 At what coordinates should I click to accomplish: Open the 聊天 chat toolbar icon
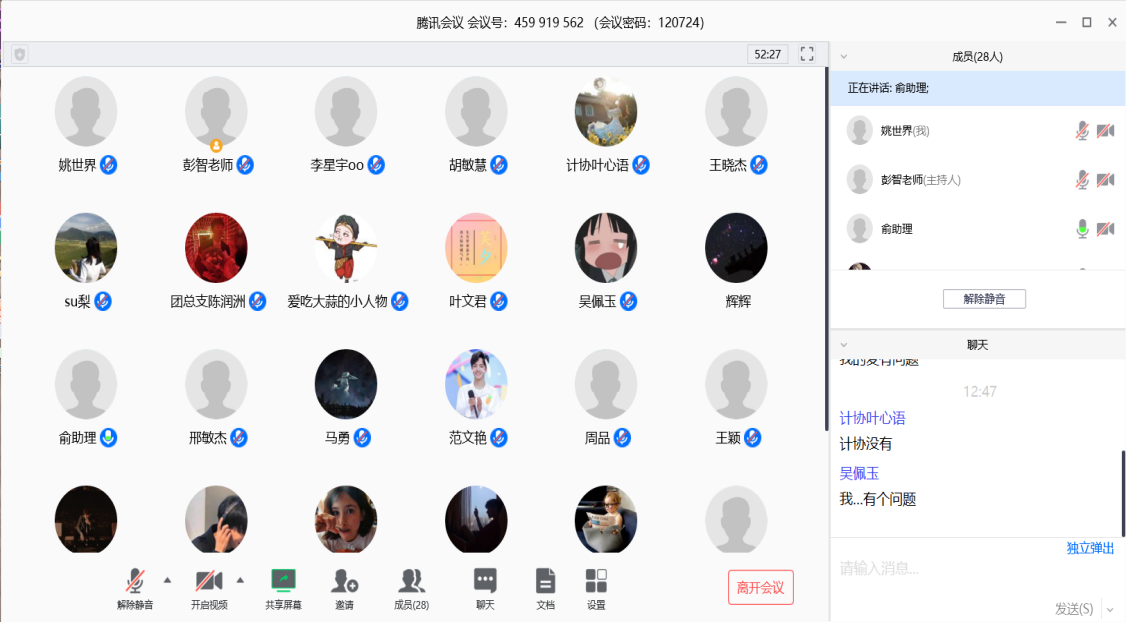(485, 581)
